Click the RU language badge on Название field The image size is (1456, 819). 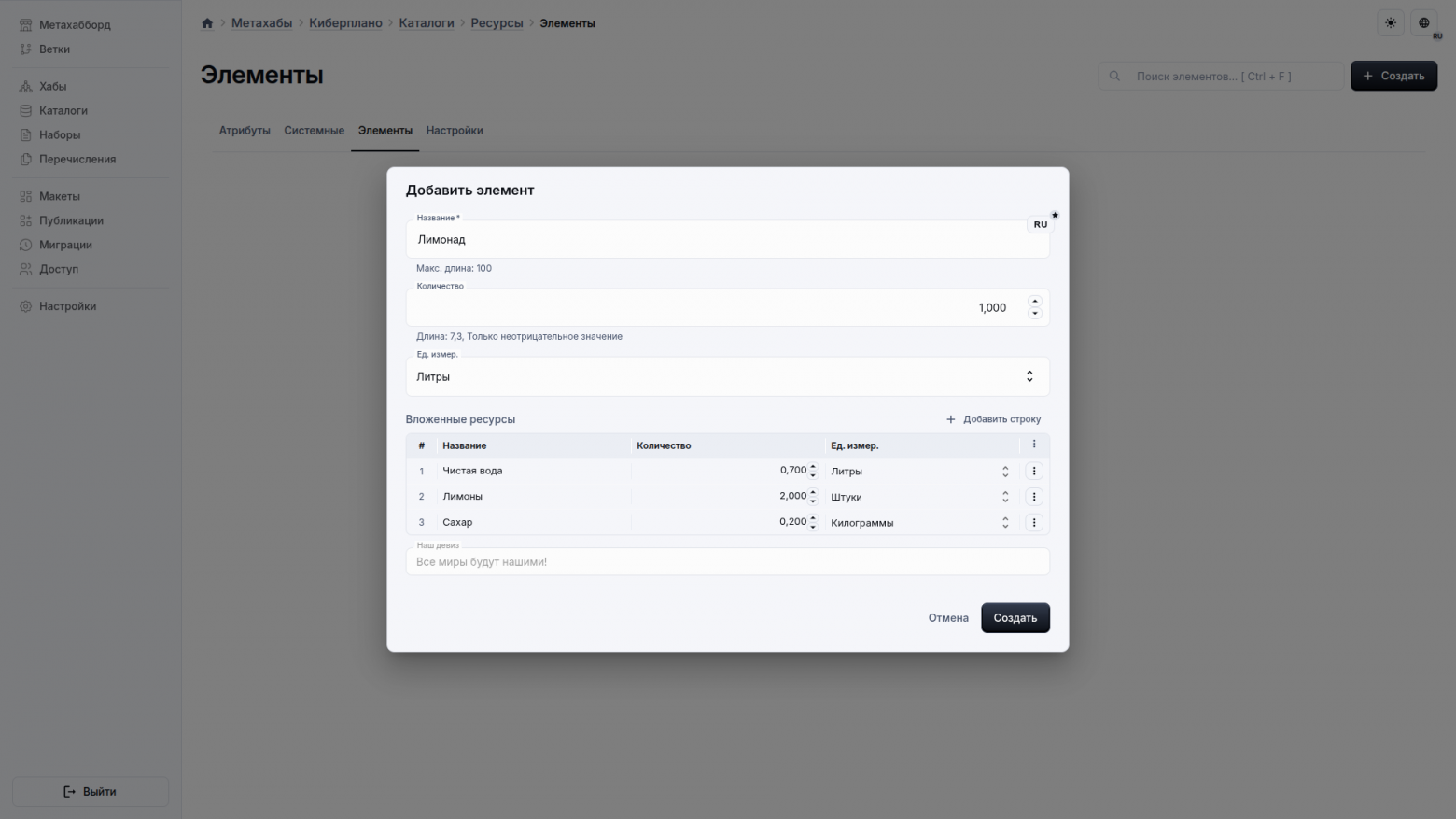pyautogui.click(x=1040, y=225)
